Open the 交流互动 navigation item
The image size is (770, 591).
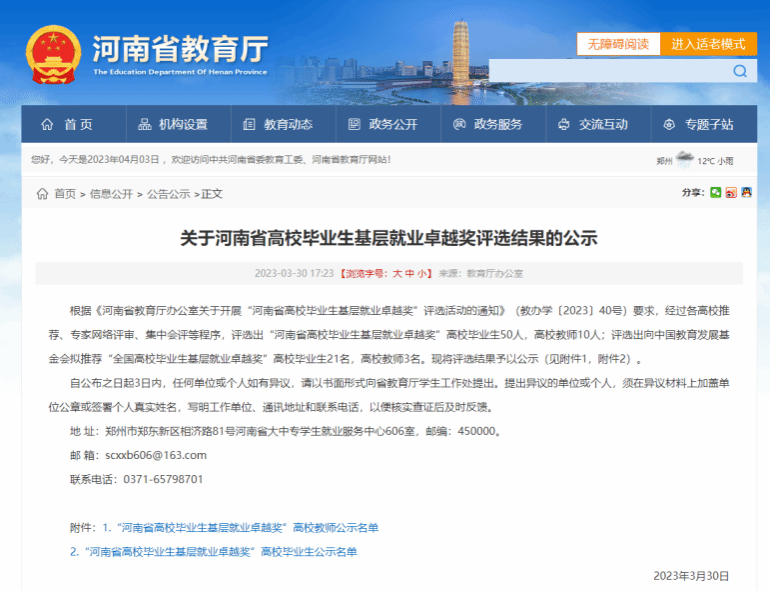pos(592,125)
